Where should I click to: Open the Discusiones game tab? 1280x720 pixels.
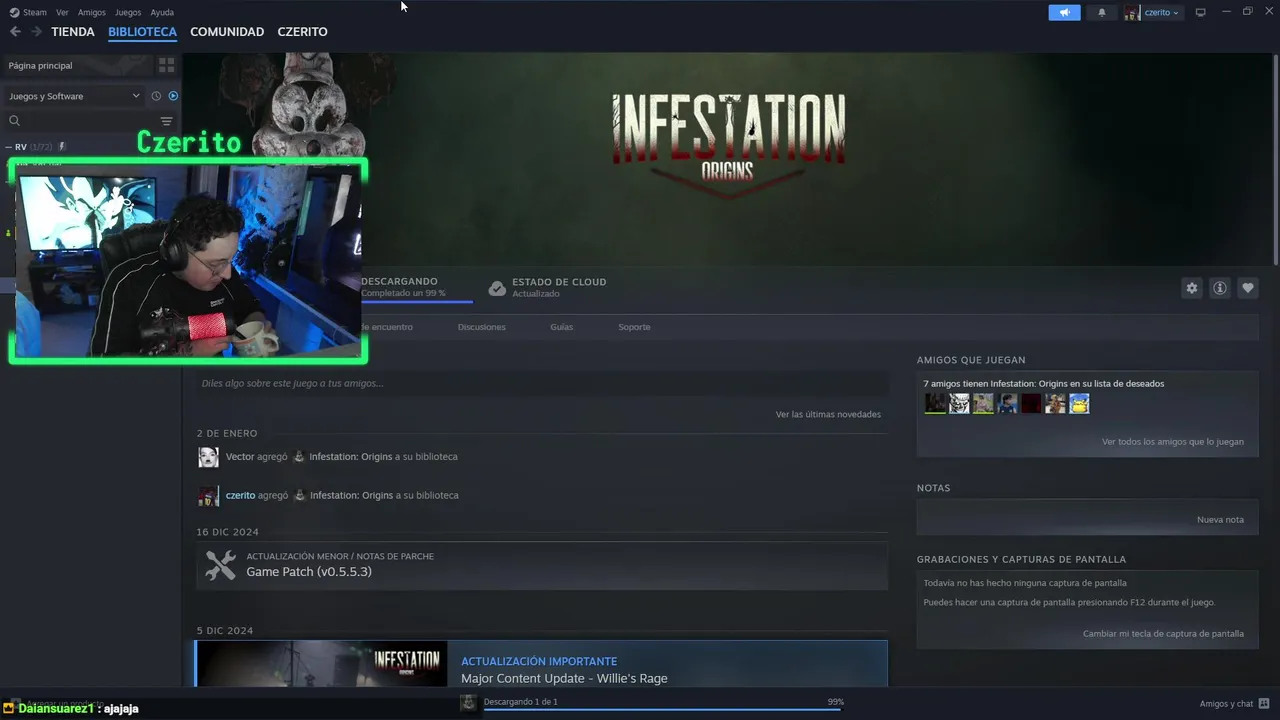(482, 327)
